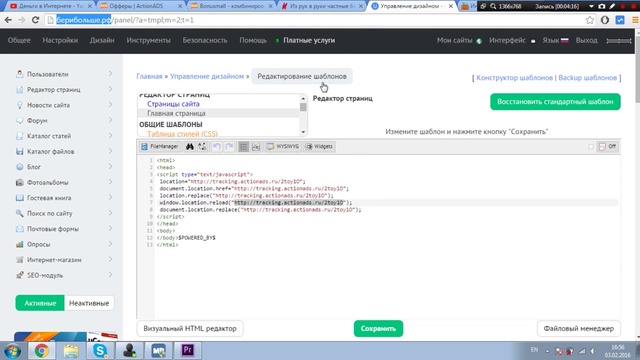Expand the Опросы section chevron

[x=110, y=244]
